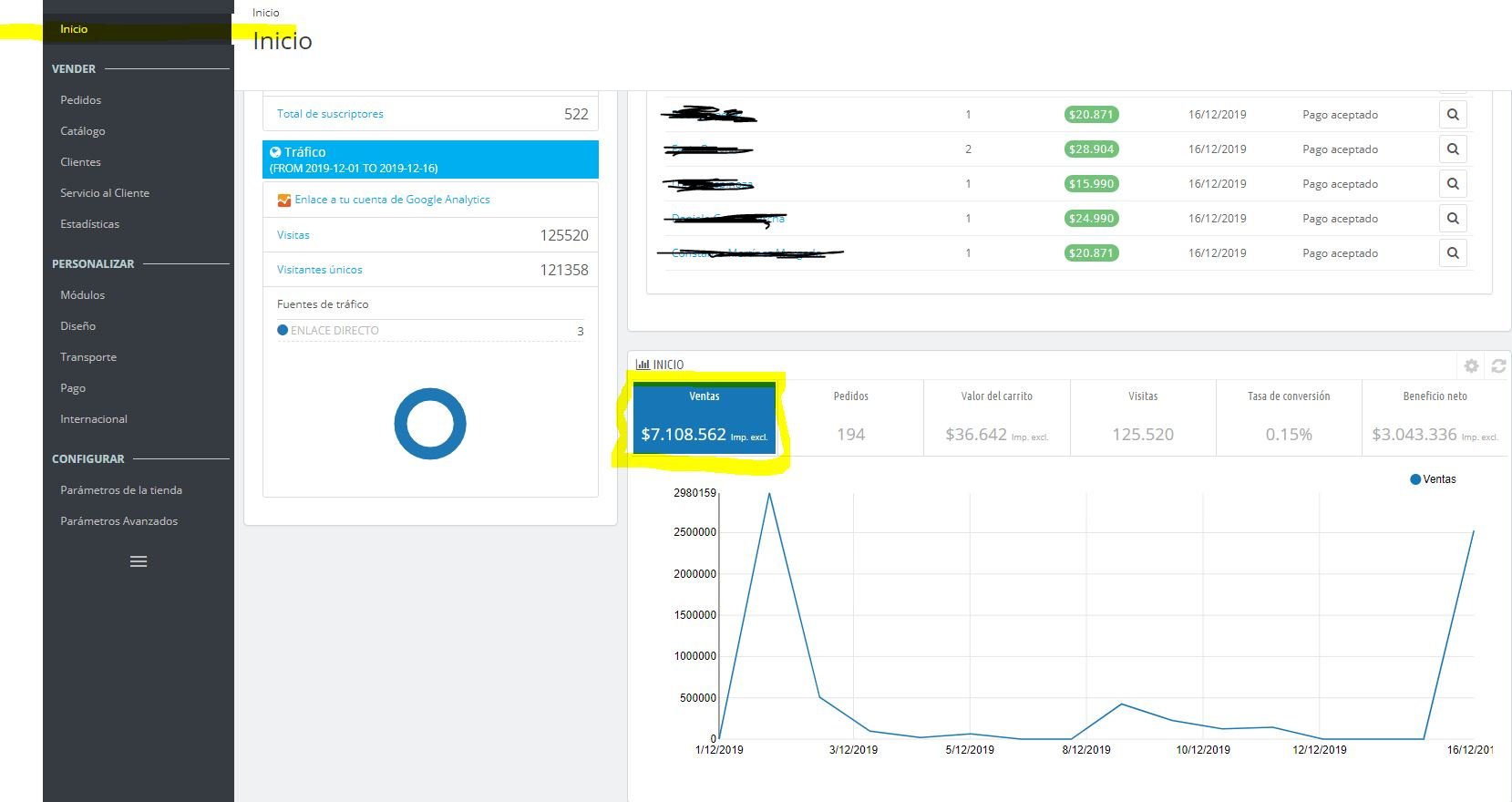
Task: View order details for $20.871 first row
Action: [x=1453, y=115]
